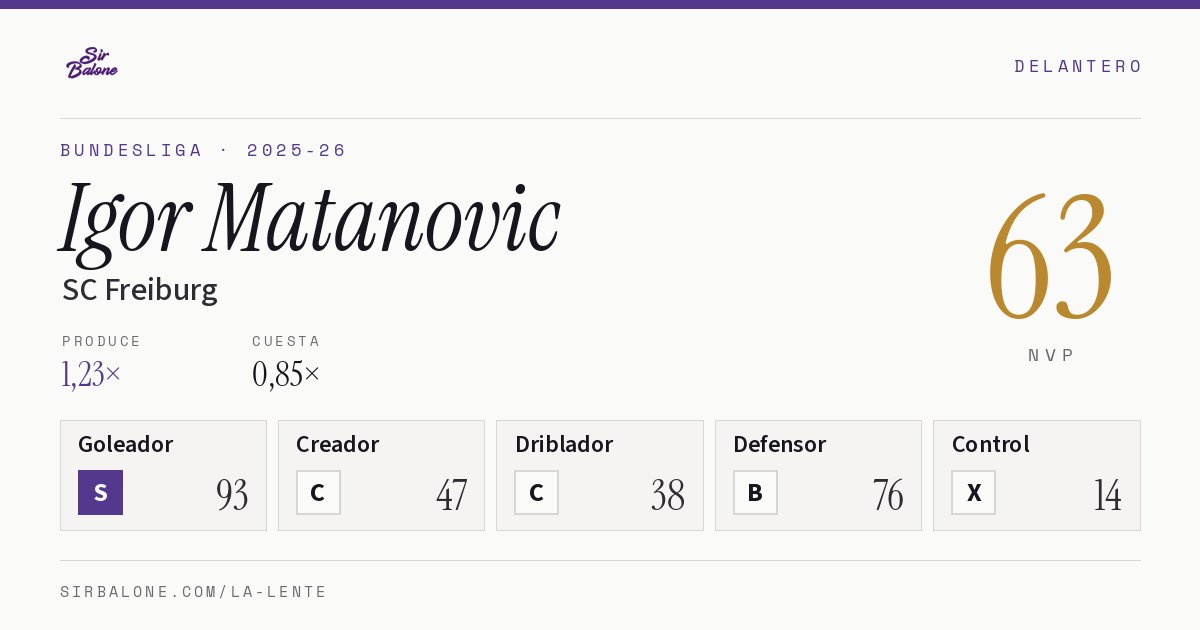Click the Driblador card title
This screenshot has height=630, width=1200.
pos(564,444)
